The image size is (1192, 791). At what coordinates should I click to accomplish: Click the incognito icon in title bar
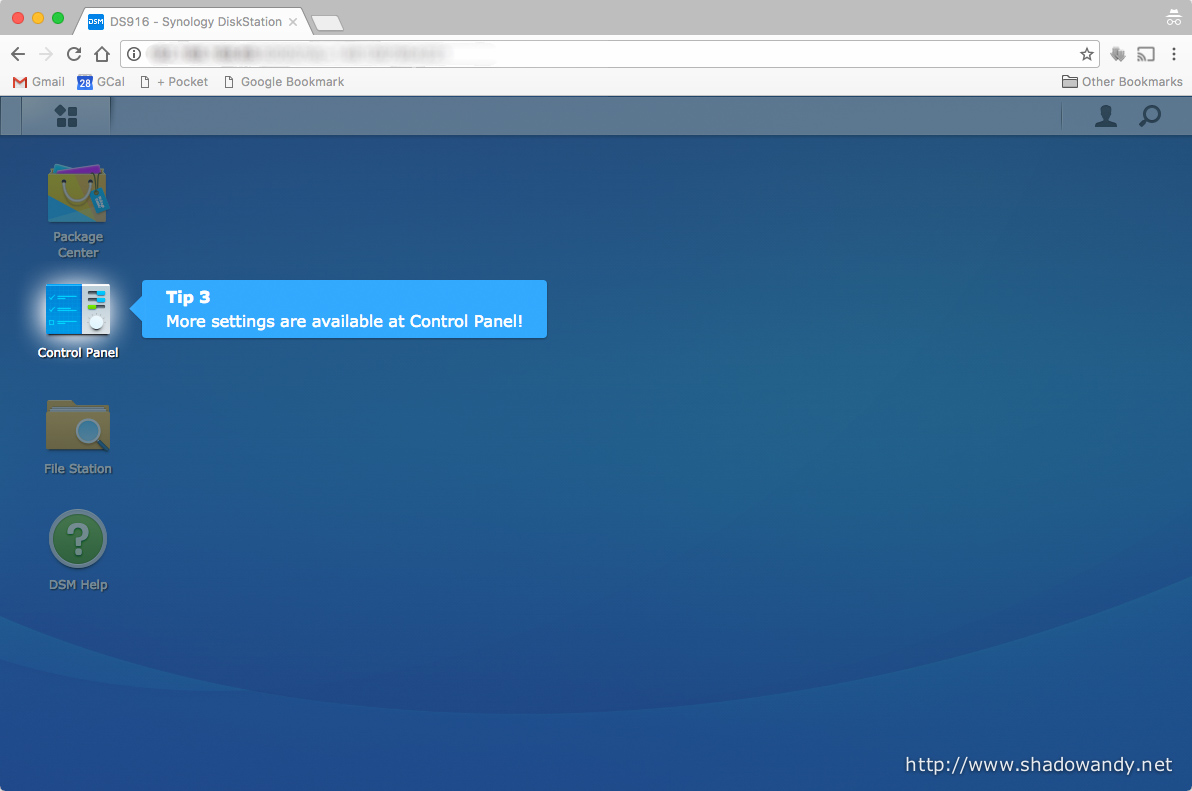1174,17
